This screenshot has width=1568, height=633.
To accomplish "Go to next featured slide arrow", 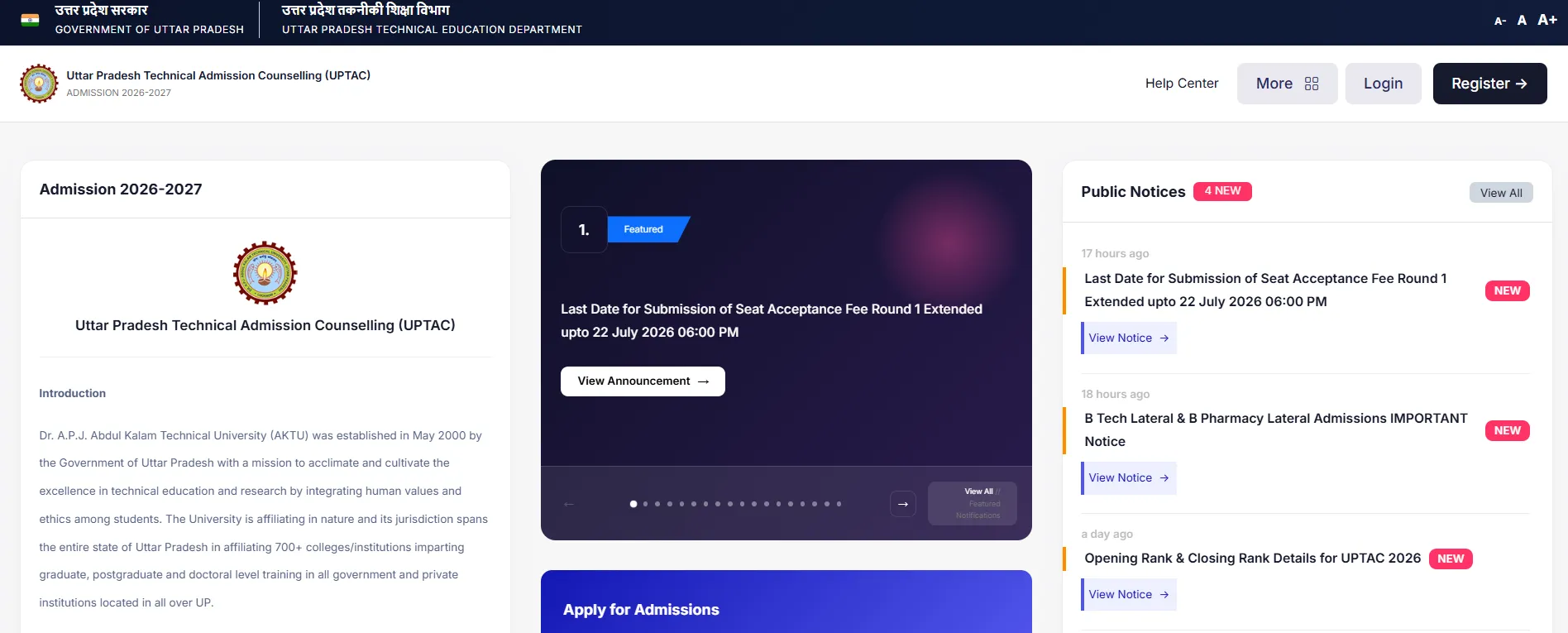I will coord(903,504).
